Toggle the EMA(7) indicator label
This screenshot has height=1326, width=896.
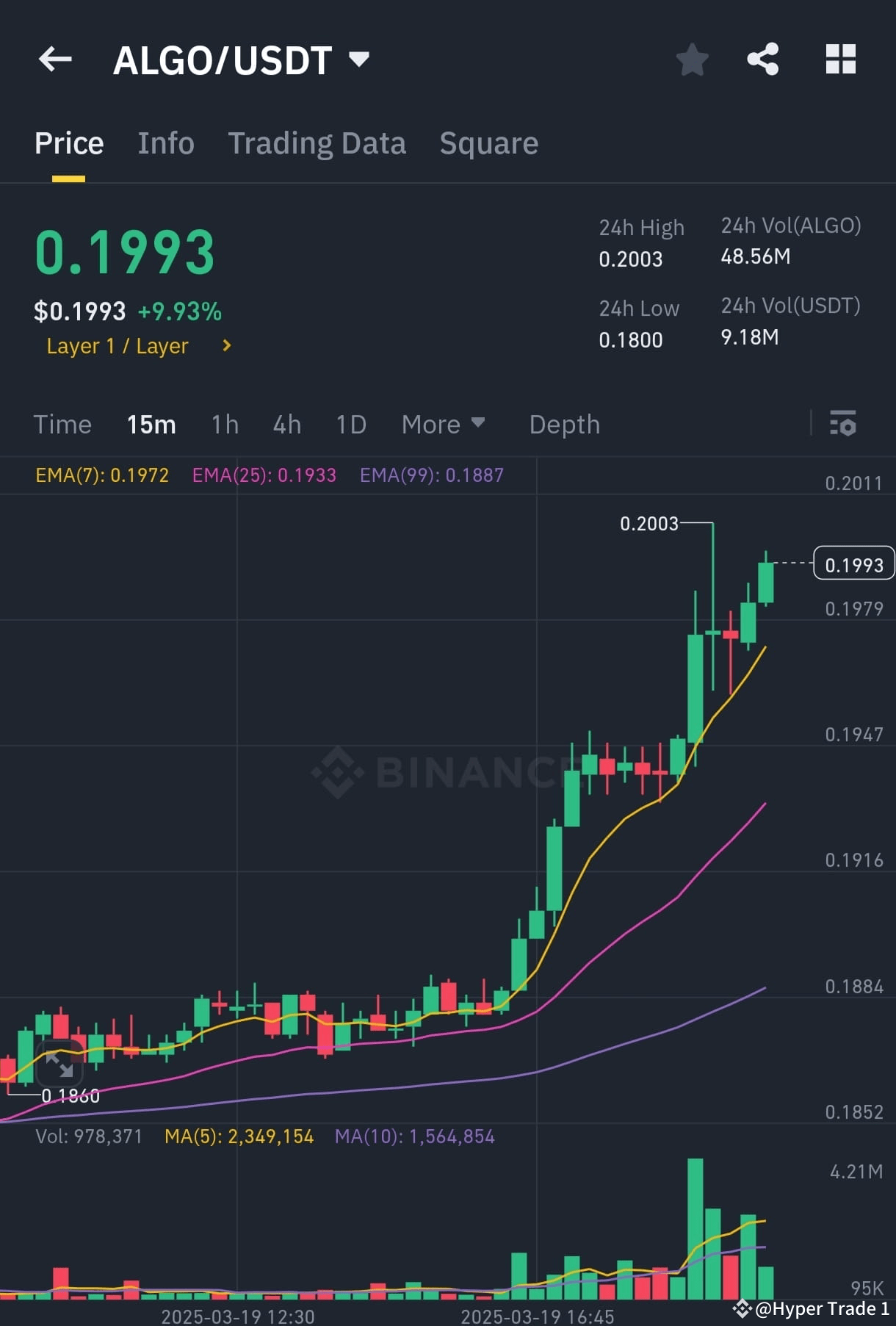[102, 475]
